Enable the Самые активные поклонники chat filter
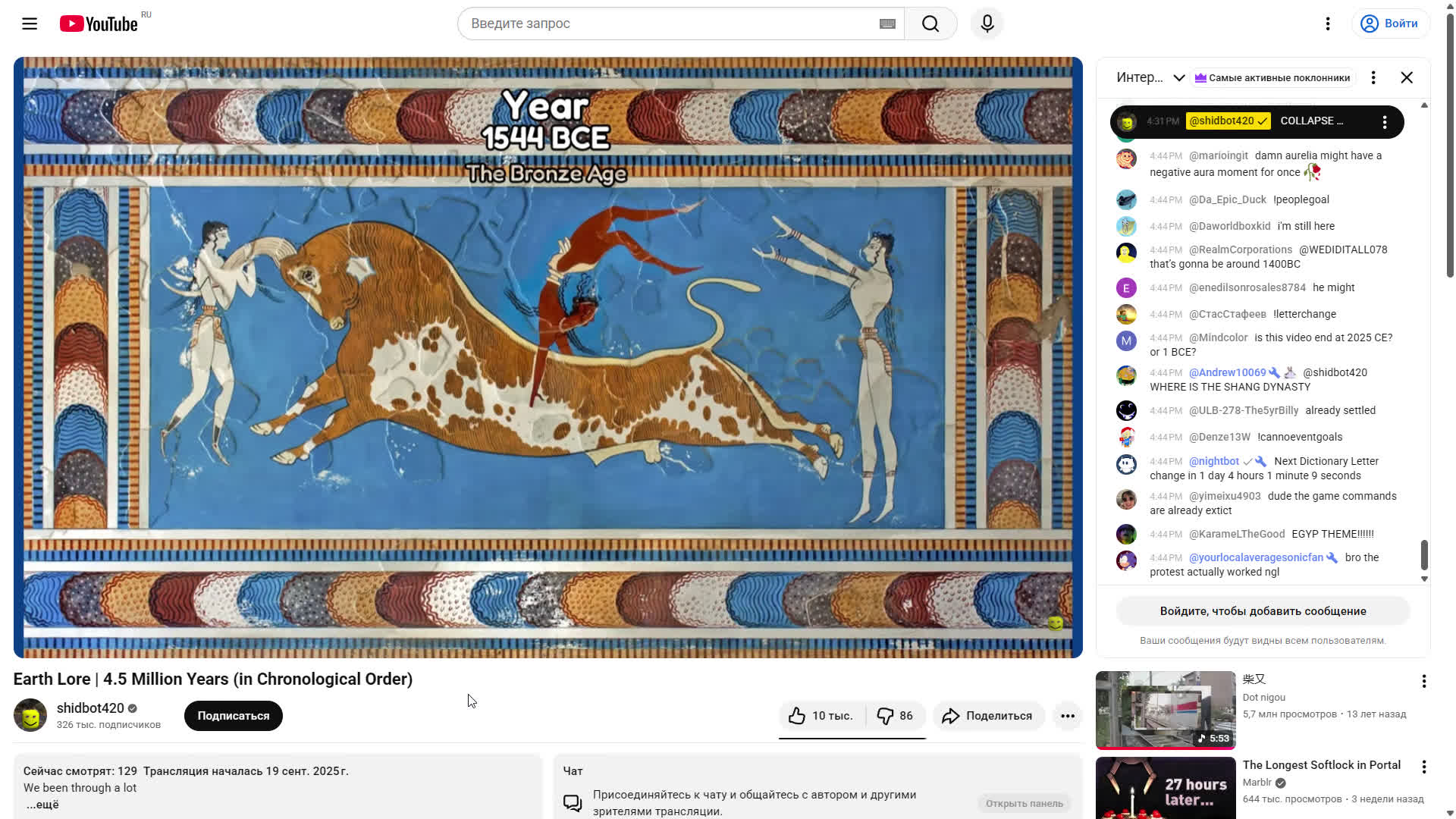This screenshot has height=819, width=1456. tap(1272, 77)
